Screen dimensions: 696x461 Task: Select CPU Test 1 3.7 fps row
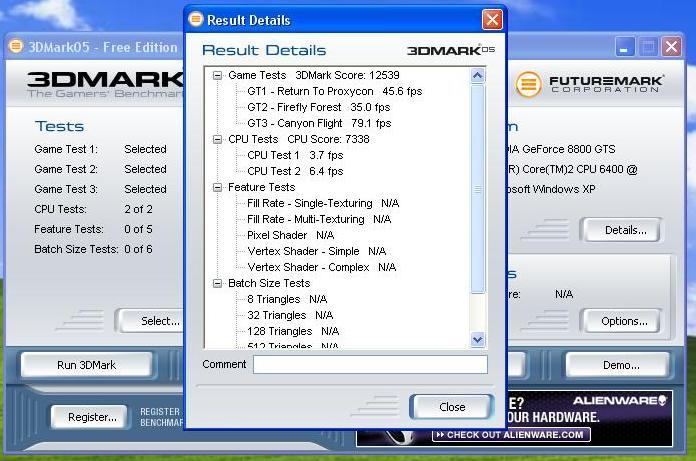click(295, 155)
